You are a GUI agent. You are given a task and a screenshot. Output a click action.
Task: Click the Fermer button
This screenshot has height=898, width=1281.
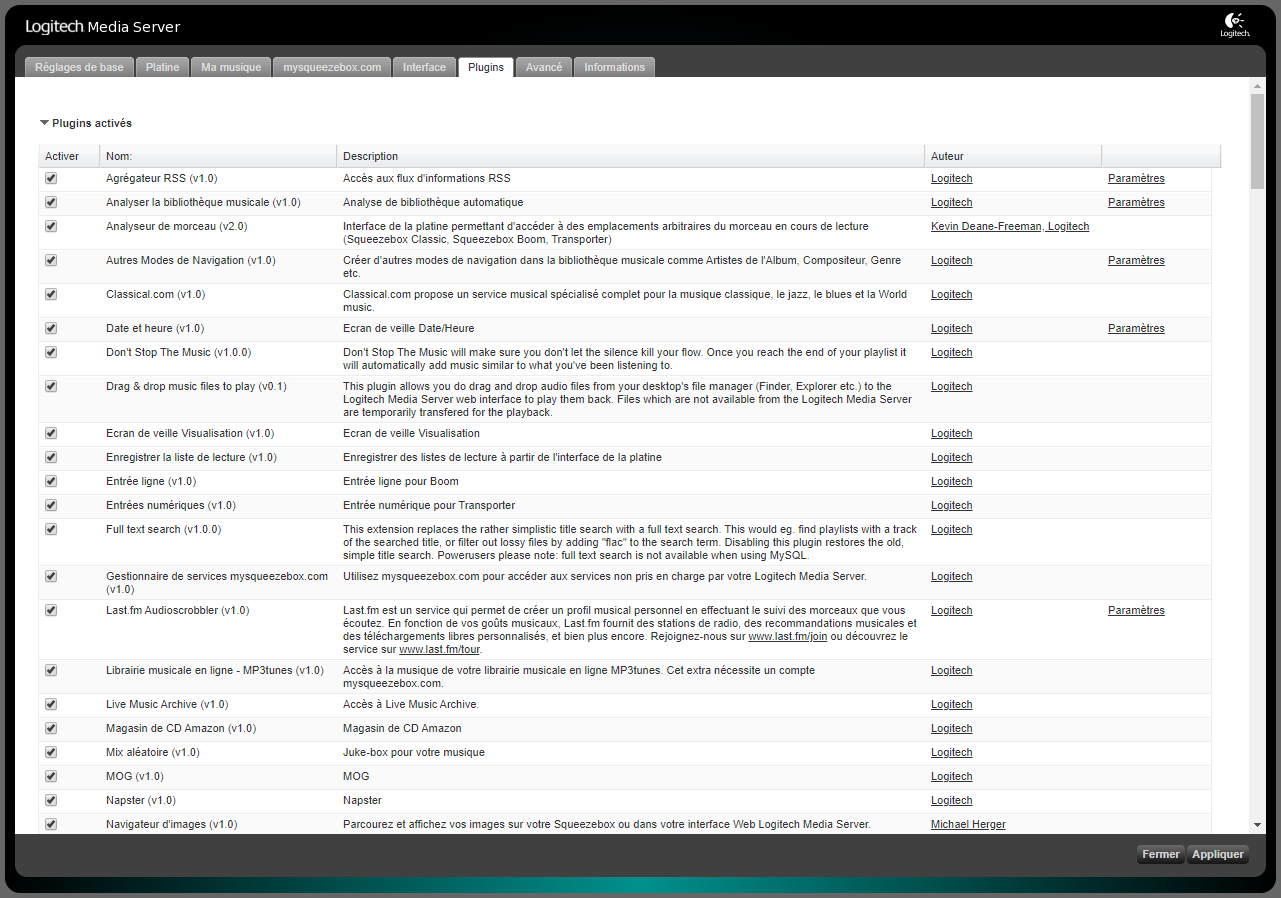point(1161,854)
